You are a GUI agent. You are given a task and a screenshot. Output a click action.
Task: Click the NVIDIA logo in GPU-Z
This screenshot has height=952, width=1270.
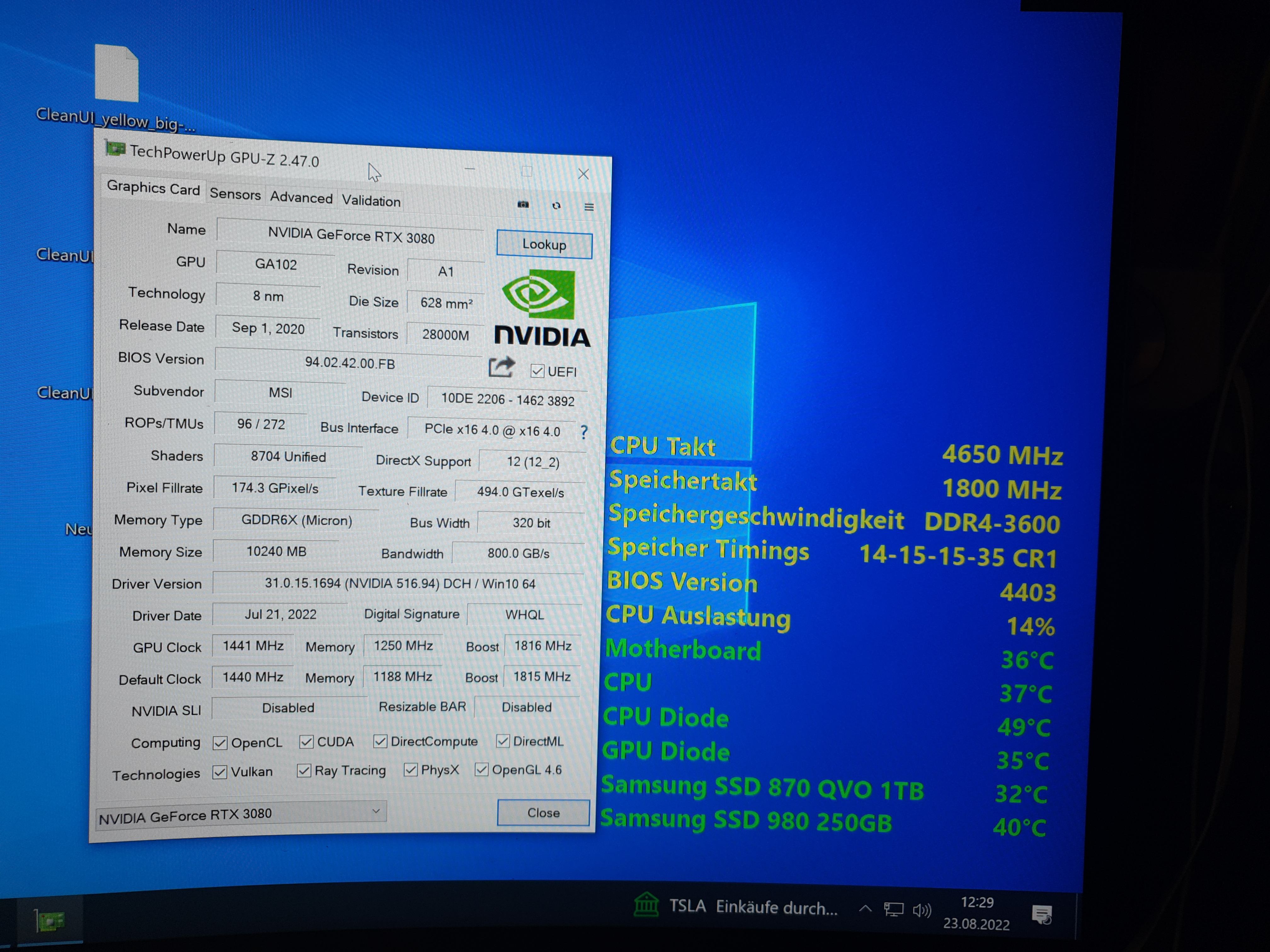pos(542,309)
